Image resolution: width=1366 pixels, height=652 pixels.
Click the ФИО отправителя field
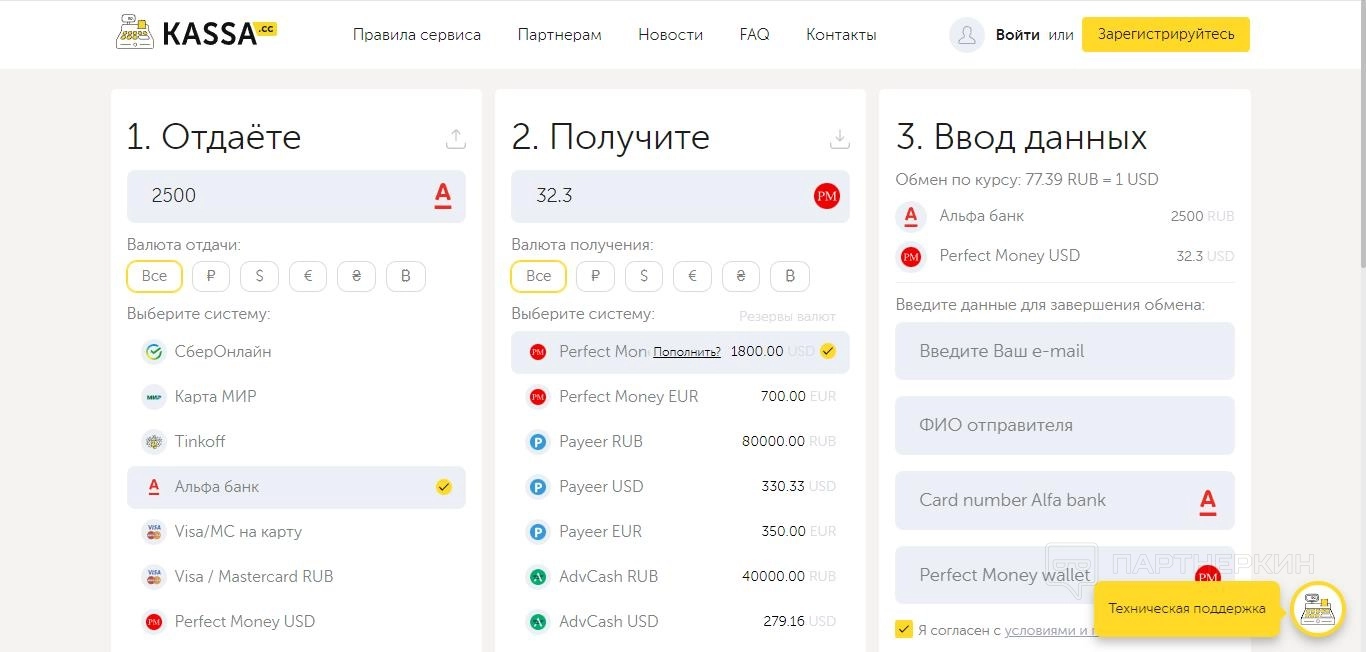point(1065,425)
